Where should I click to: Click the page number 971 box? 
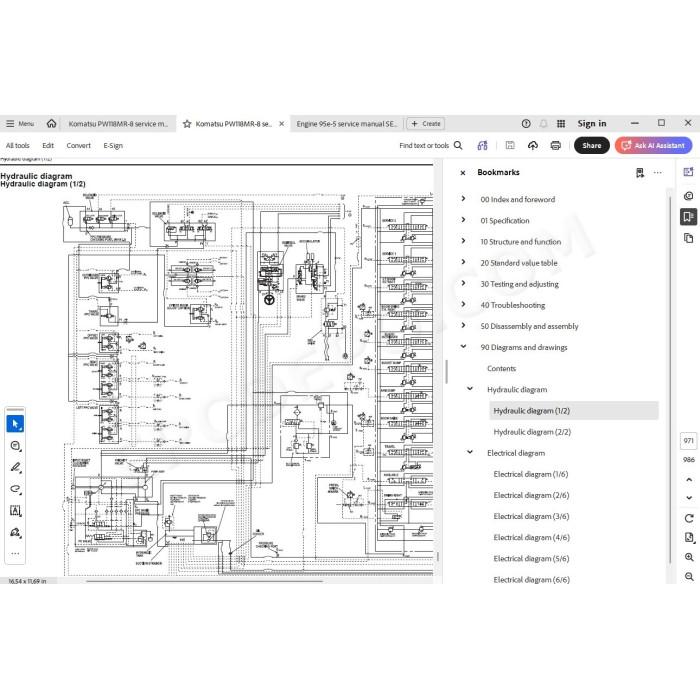(x=688, y=441)
